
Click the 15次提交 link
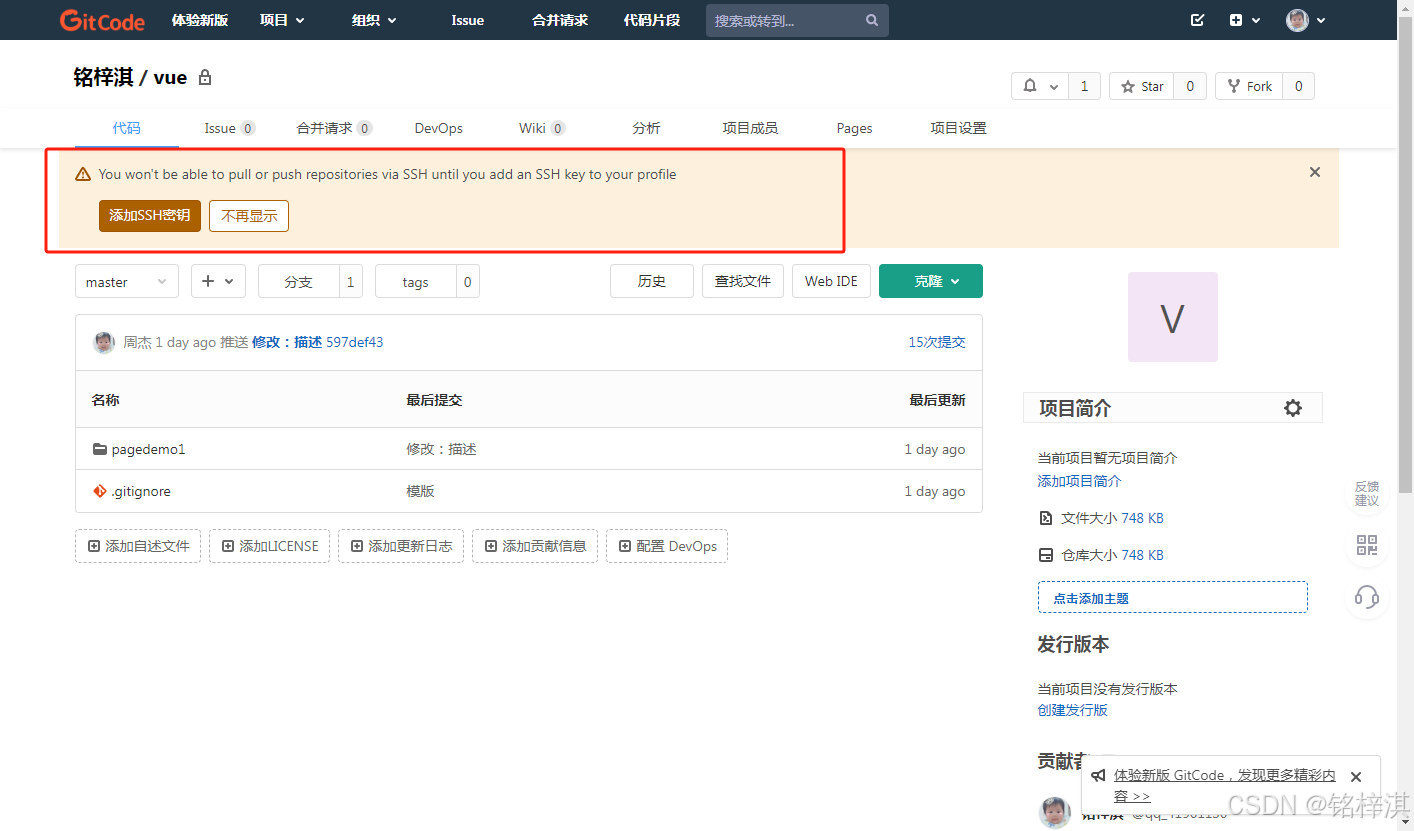[x=937, y=342]
